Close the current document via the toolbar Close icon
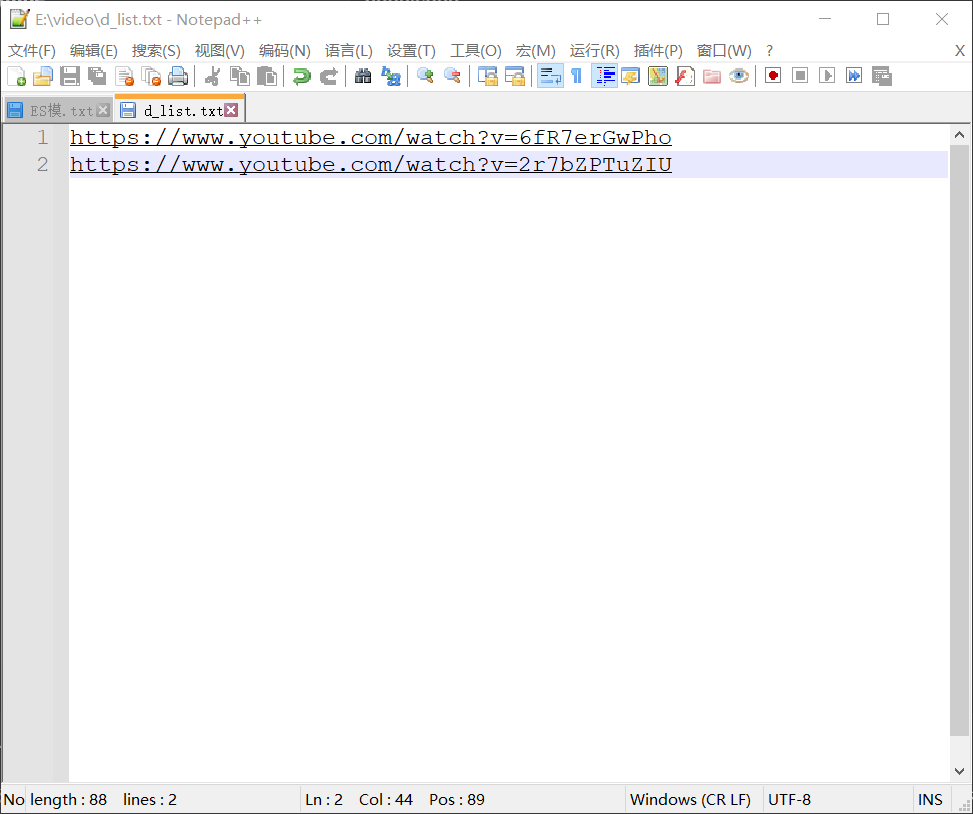 (x=124, y=76)
